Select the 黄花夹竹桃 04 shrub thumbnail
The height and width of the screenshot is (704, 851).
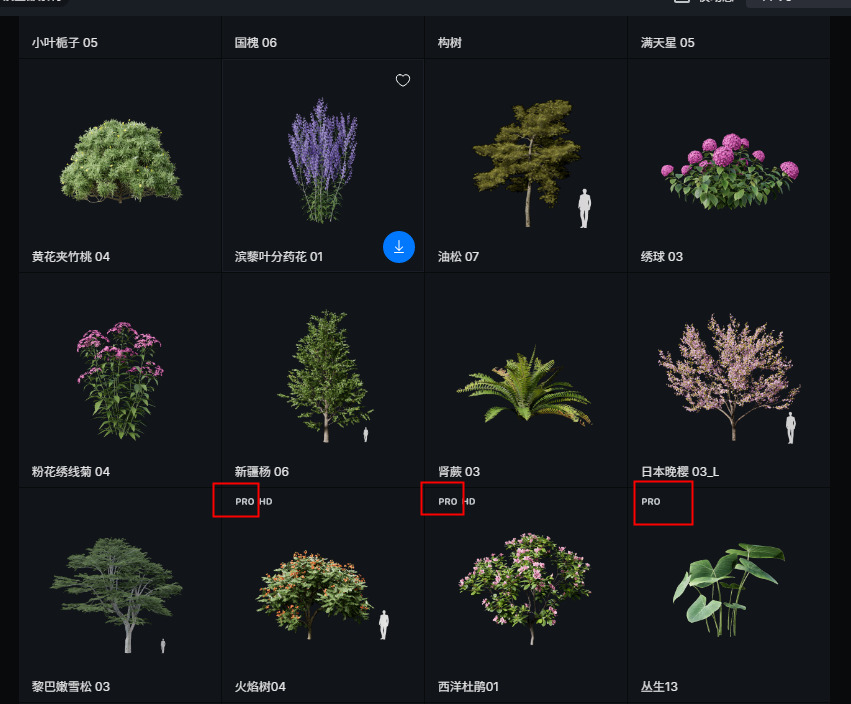pyautogui.click(x=120, y=161)
